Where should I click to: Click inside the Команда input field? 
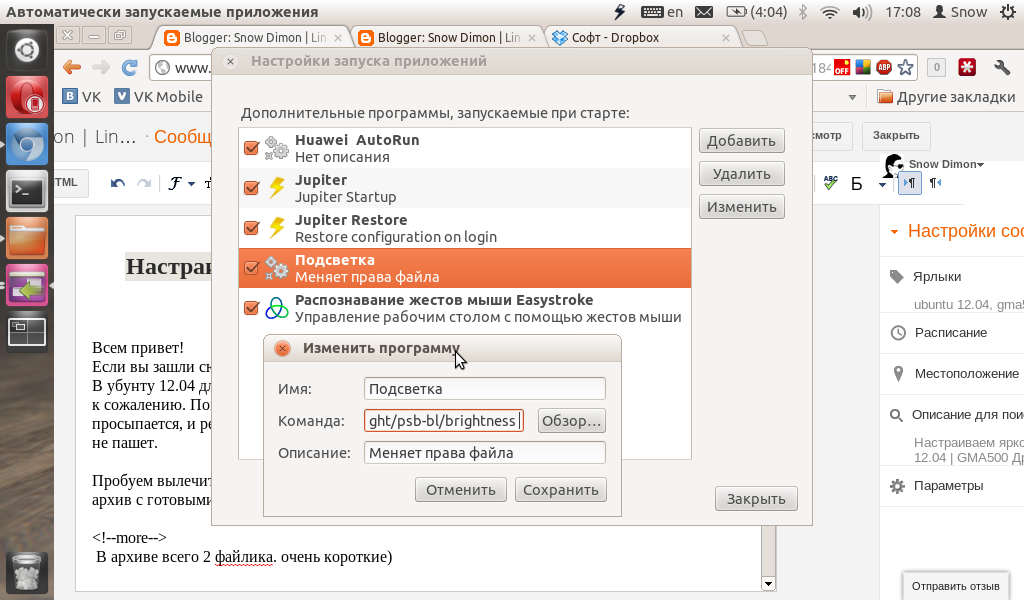click(x=444, y=420)
